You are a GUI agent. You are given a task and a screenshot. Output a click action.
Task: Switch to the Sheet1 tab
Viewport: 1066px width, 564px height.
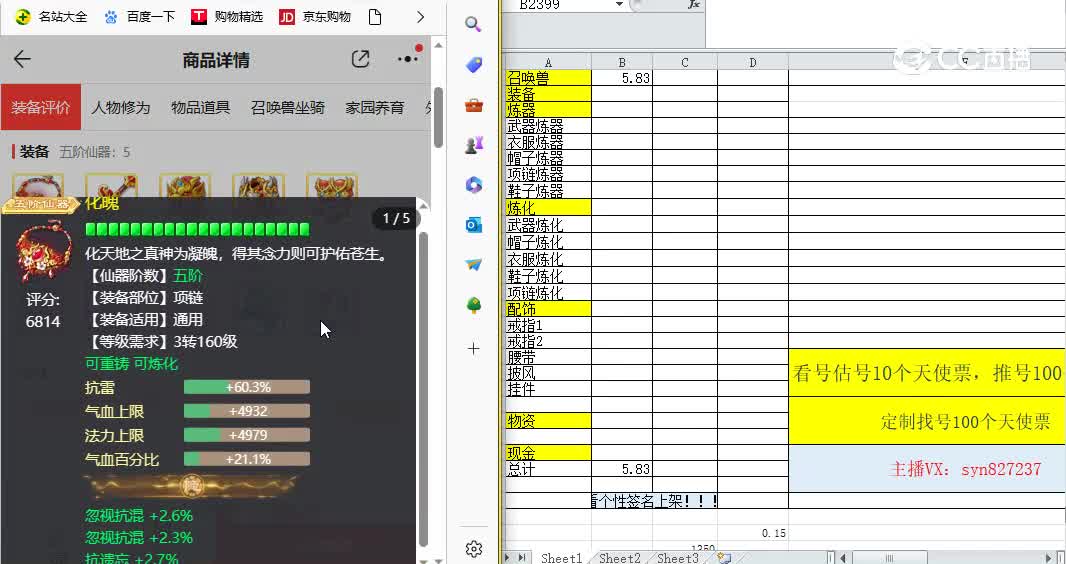pyautogui.click(x=561, y=558)
